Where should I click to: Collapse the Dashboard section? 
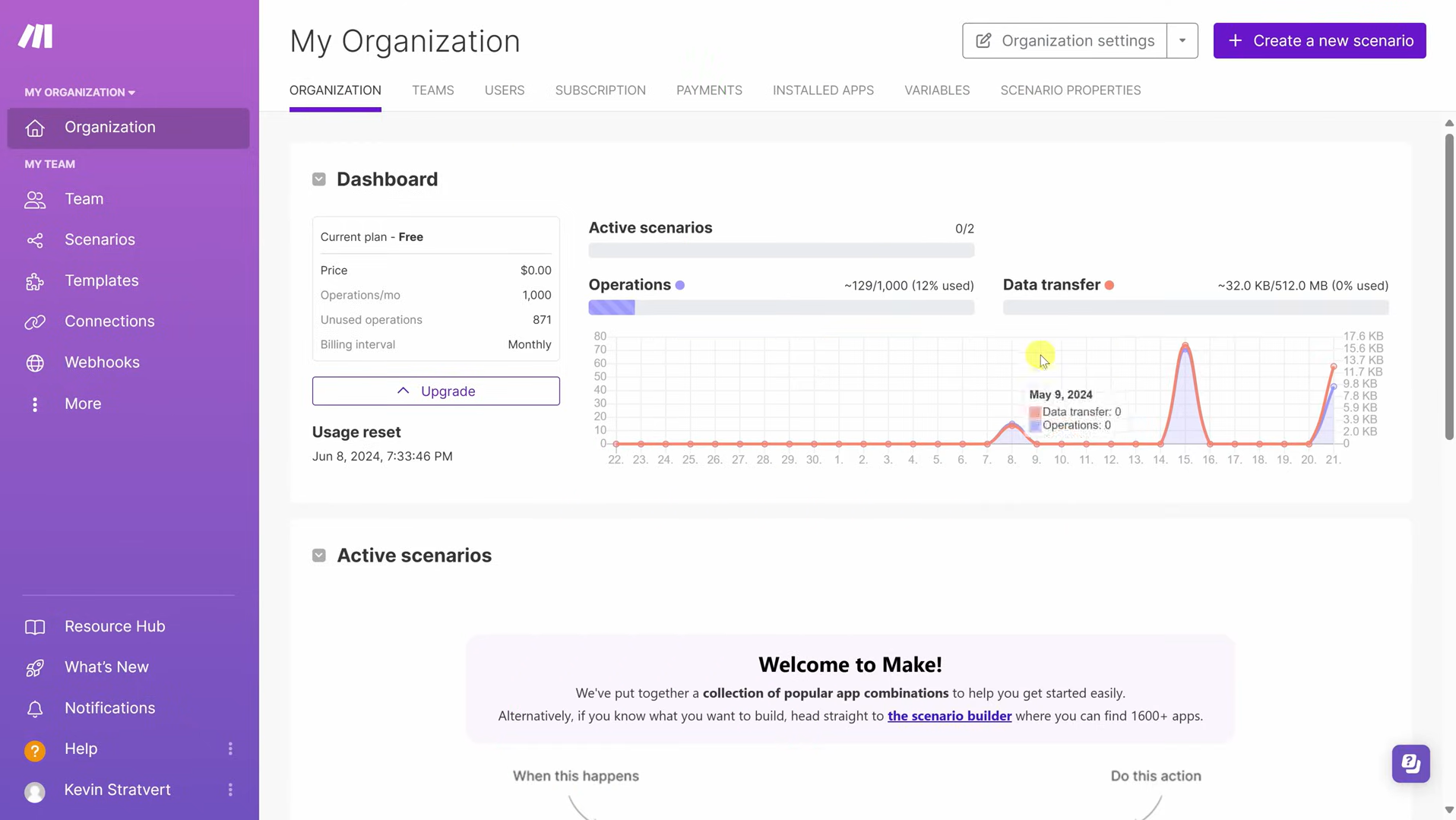click(x=319, y=179)
